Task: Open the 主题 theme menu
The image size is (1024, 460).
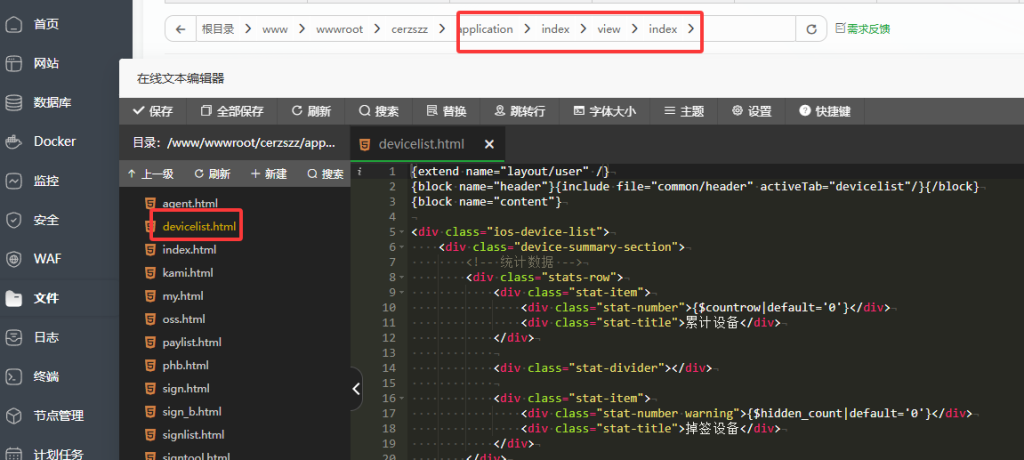Action: [684, 111]
